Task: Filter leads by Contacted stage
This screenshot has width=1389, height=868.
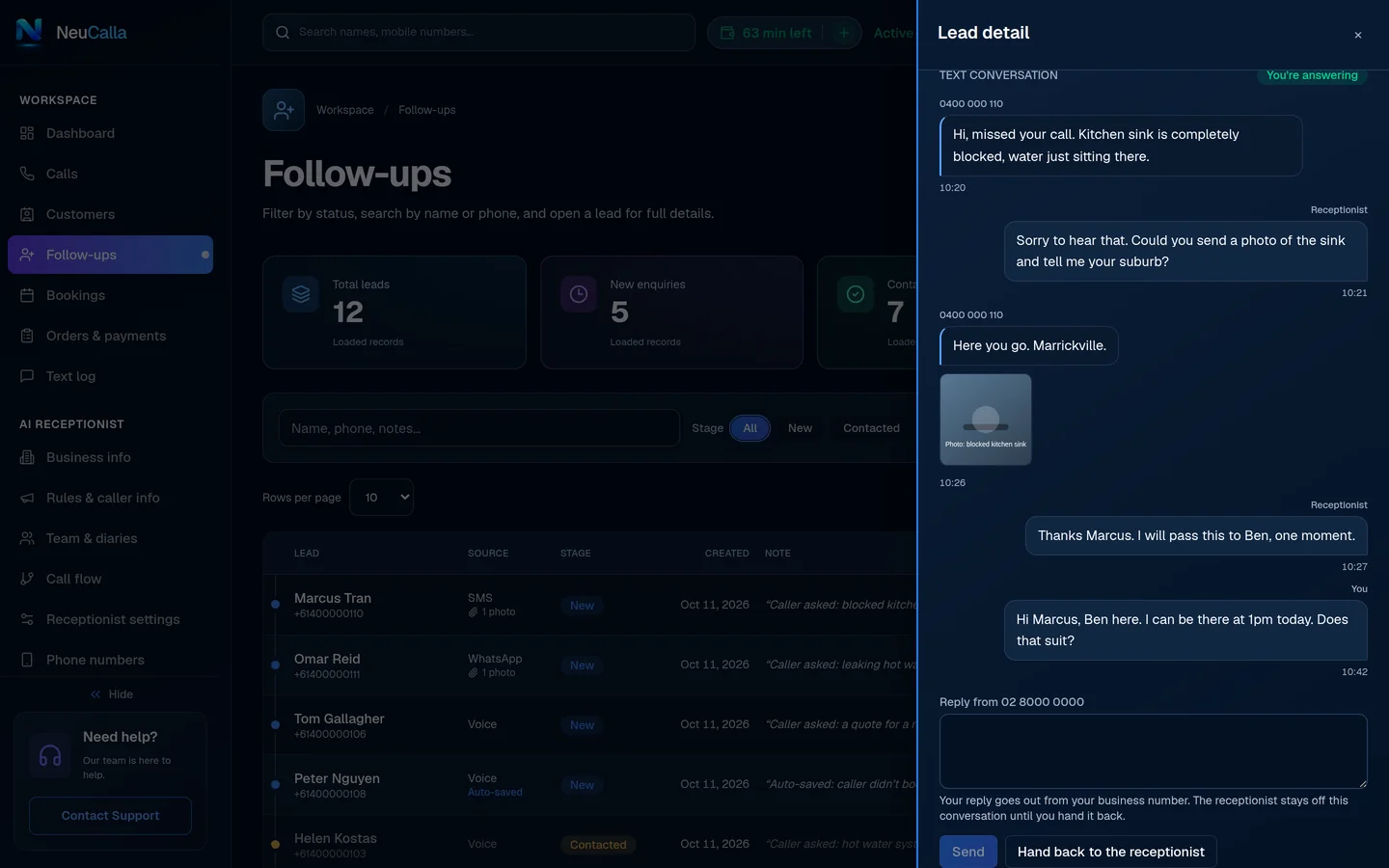Action: point(871,428)
